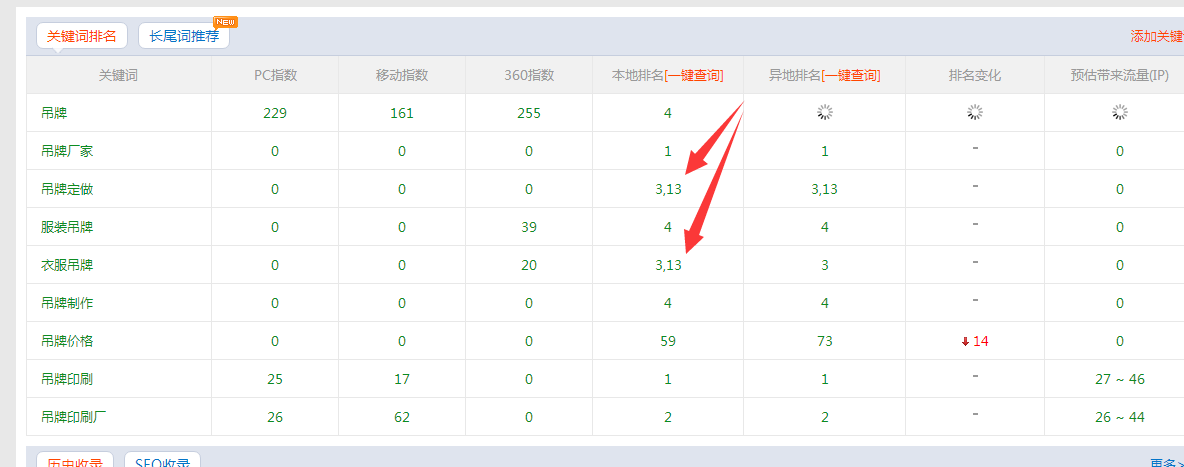Open the keyword 吊牌价格
This screenshot has width=1184, height=467.
(x=67, y=341)
